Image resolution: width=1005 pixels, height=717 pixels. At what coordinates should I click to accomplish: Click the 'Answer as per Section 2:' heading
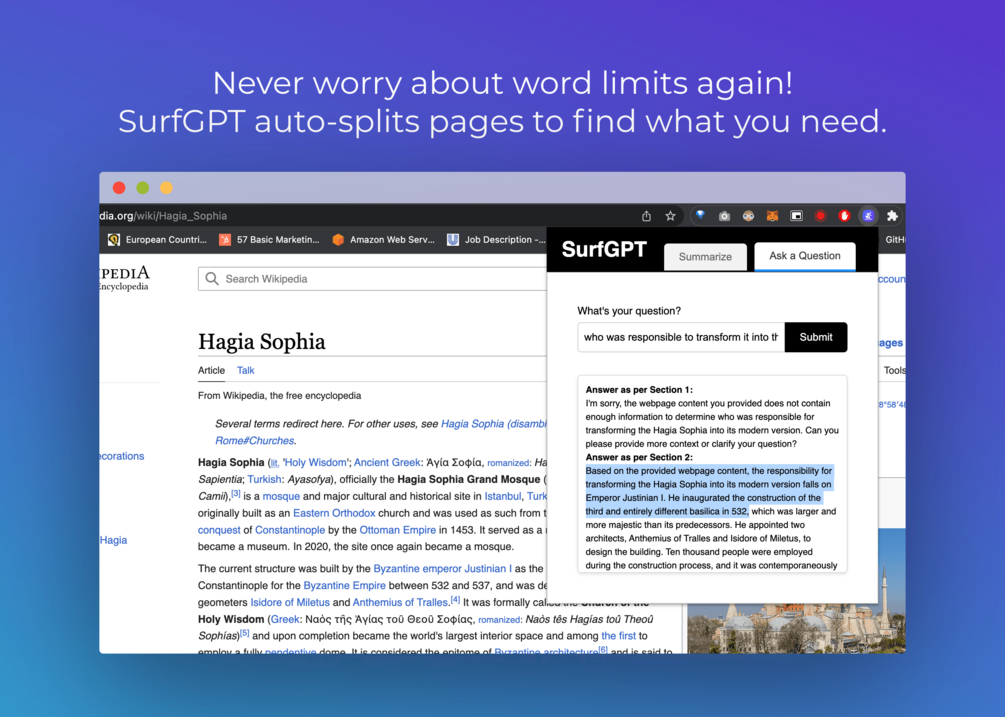coord(639,457)
